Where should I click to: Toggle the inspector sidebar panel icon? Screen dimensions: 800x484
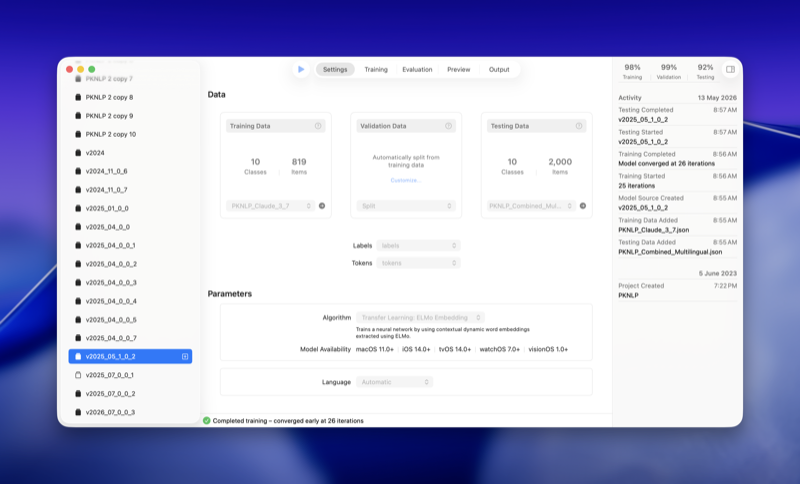731,69
